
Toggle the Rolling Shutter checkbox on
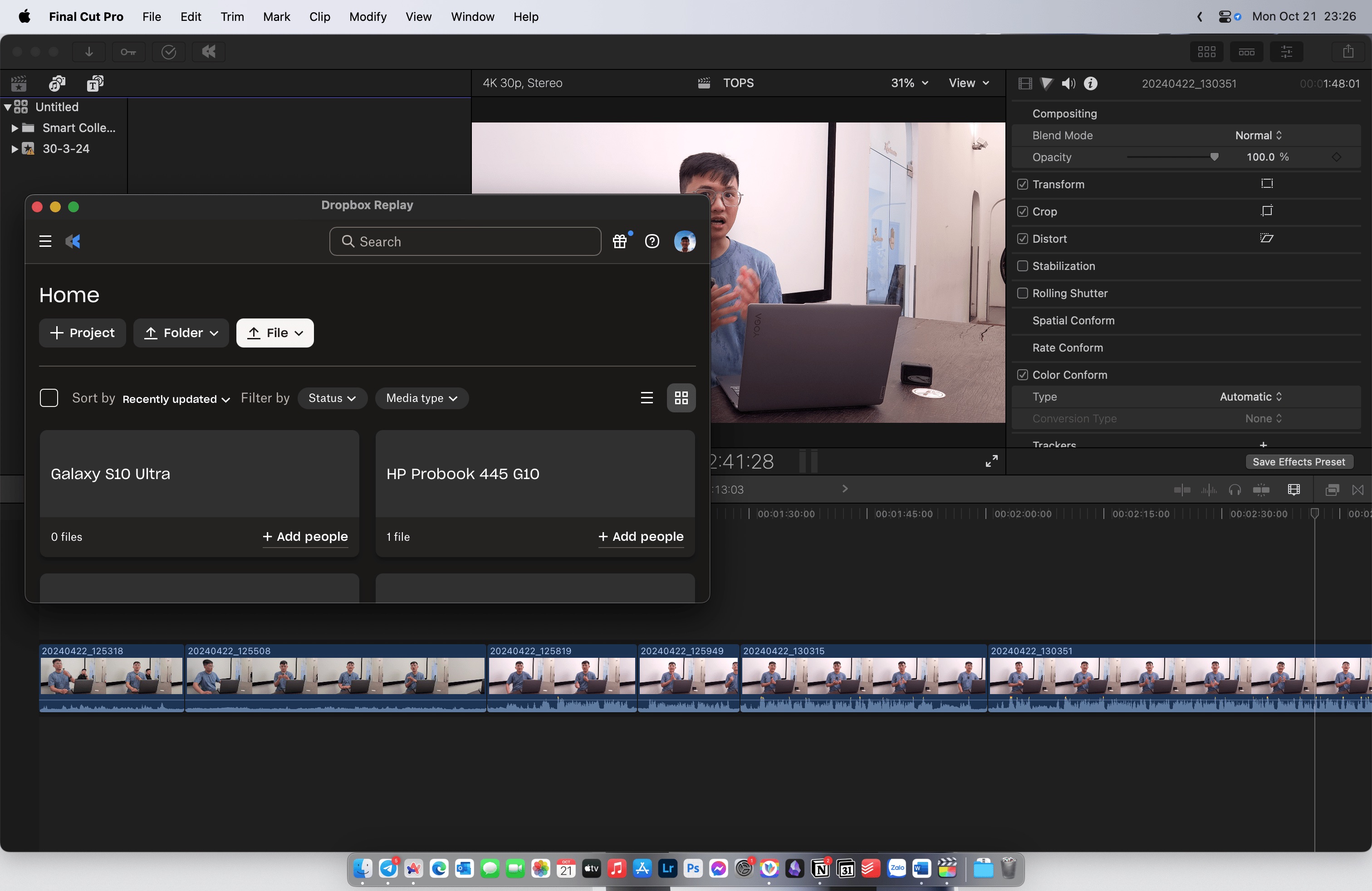(1022, 293)
